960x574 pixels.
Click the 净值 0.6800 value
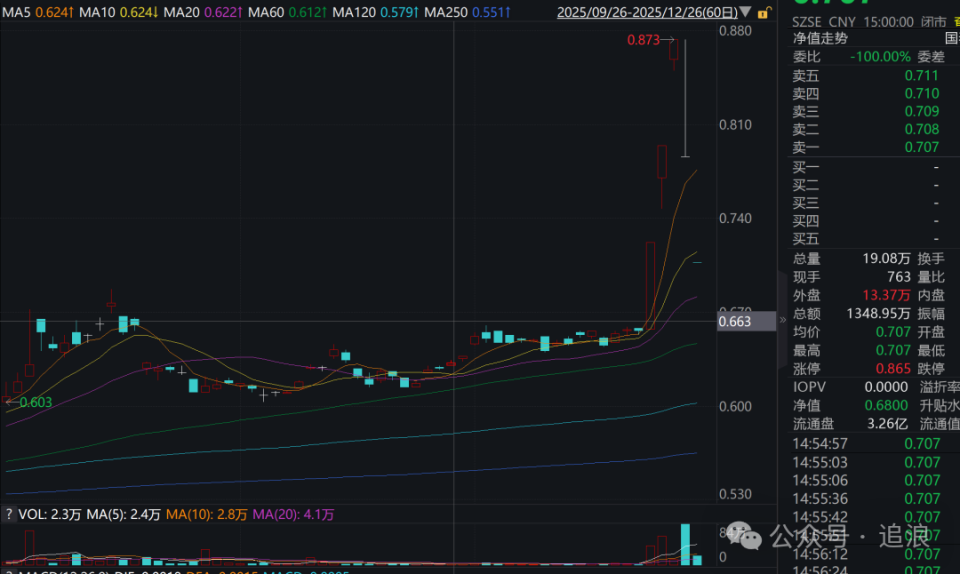point(886,405)
